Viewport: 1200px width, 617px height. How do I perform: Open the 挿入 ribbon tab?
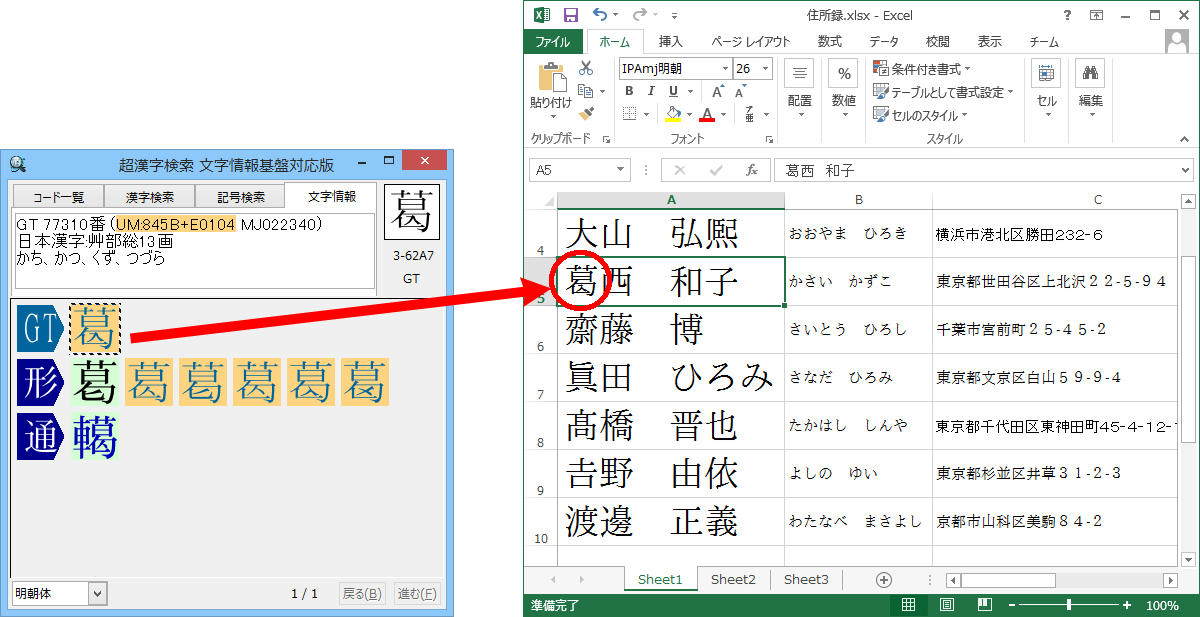670,42
